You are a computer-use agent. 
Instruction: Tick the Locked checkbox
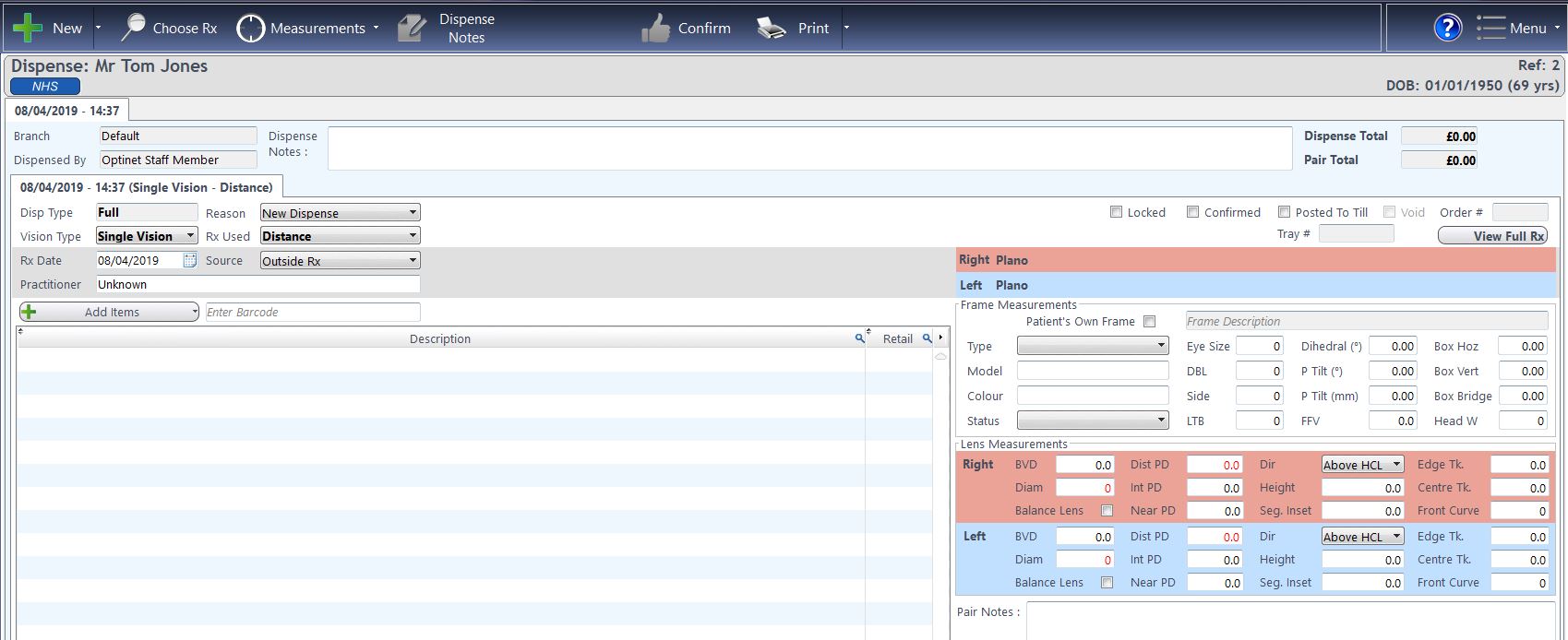[x=1117, y=212]
